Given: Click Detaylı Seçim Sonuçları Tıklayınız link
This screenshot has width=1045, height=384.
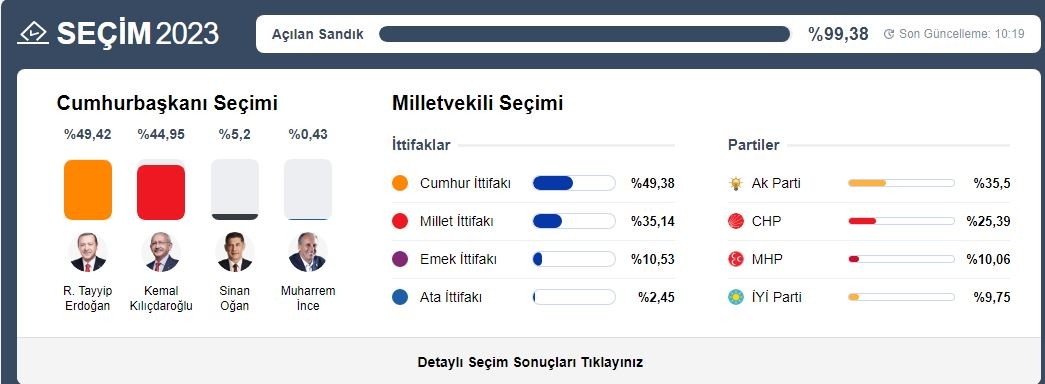Looking at the screenshot, I should click(x=530, y=363).
